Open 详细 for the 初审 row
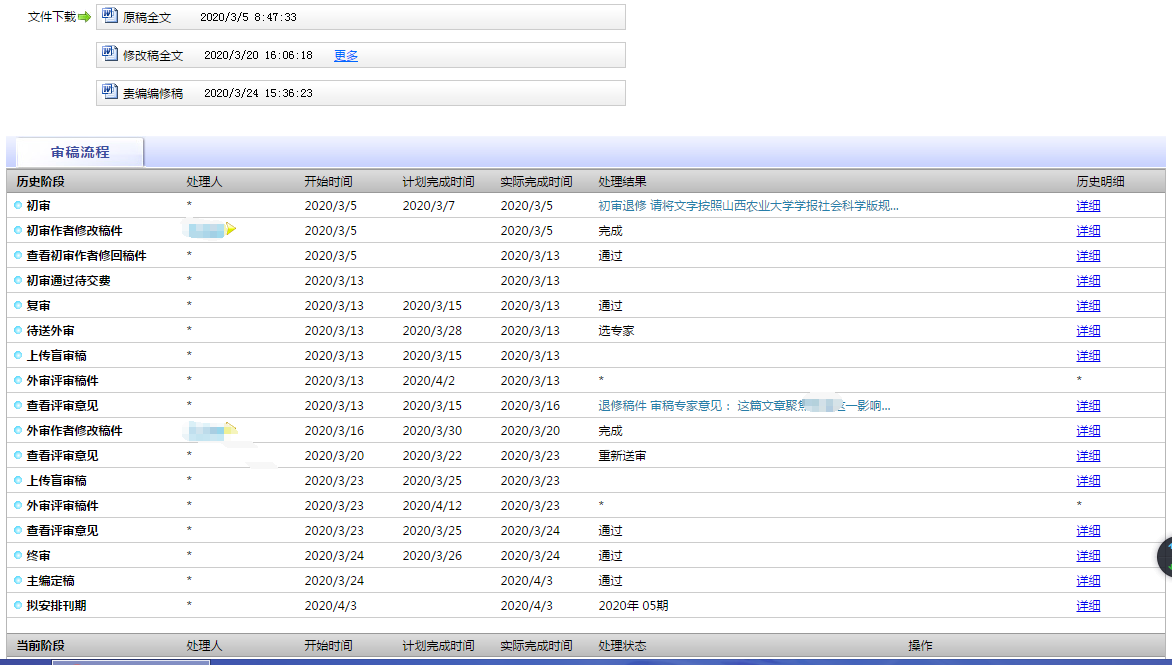Image resolution: width=1172 pixels, height=665 pixels. [x=1088, y=206]
